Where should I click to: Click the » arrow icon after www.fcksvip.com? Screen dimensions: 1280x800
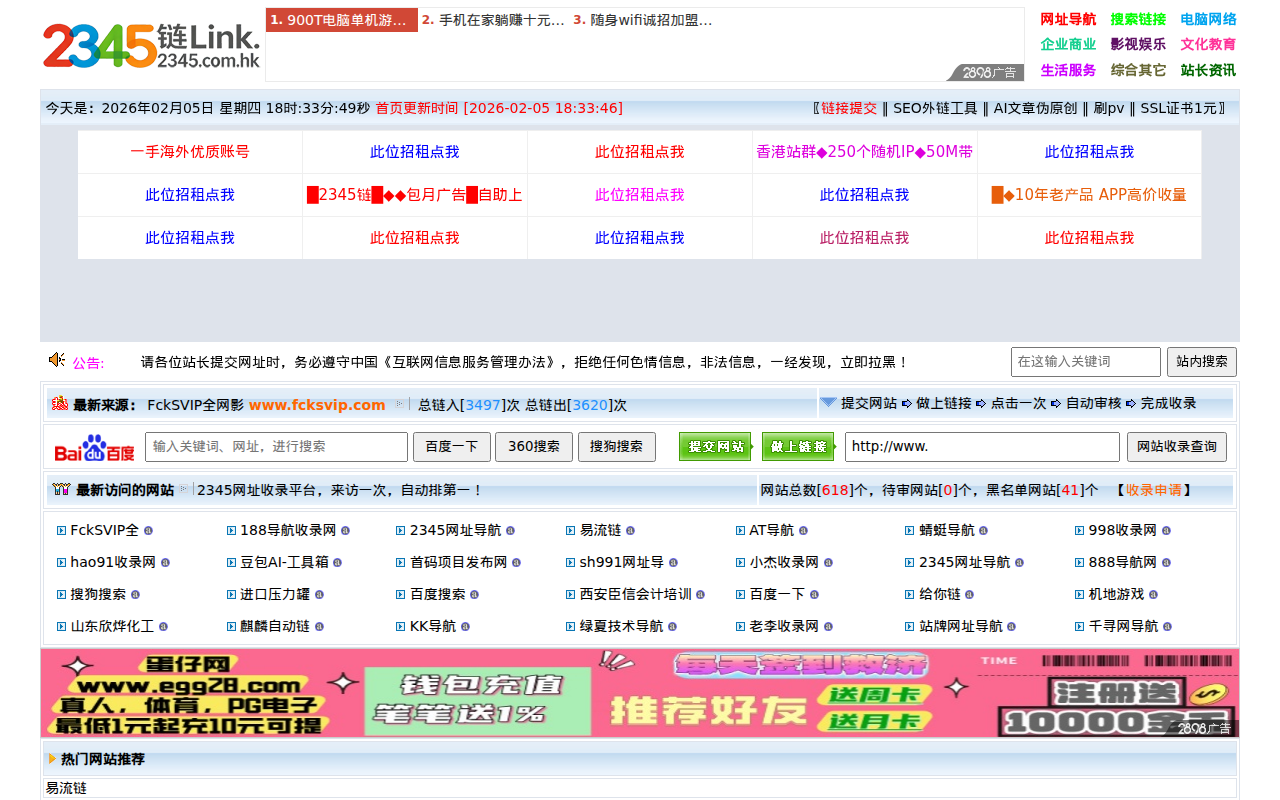(400, 404)
